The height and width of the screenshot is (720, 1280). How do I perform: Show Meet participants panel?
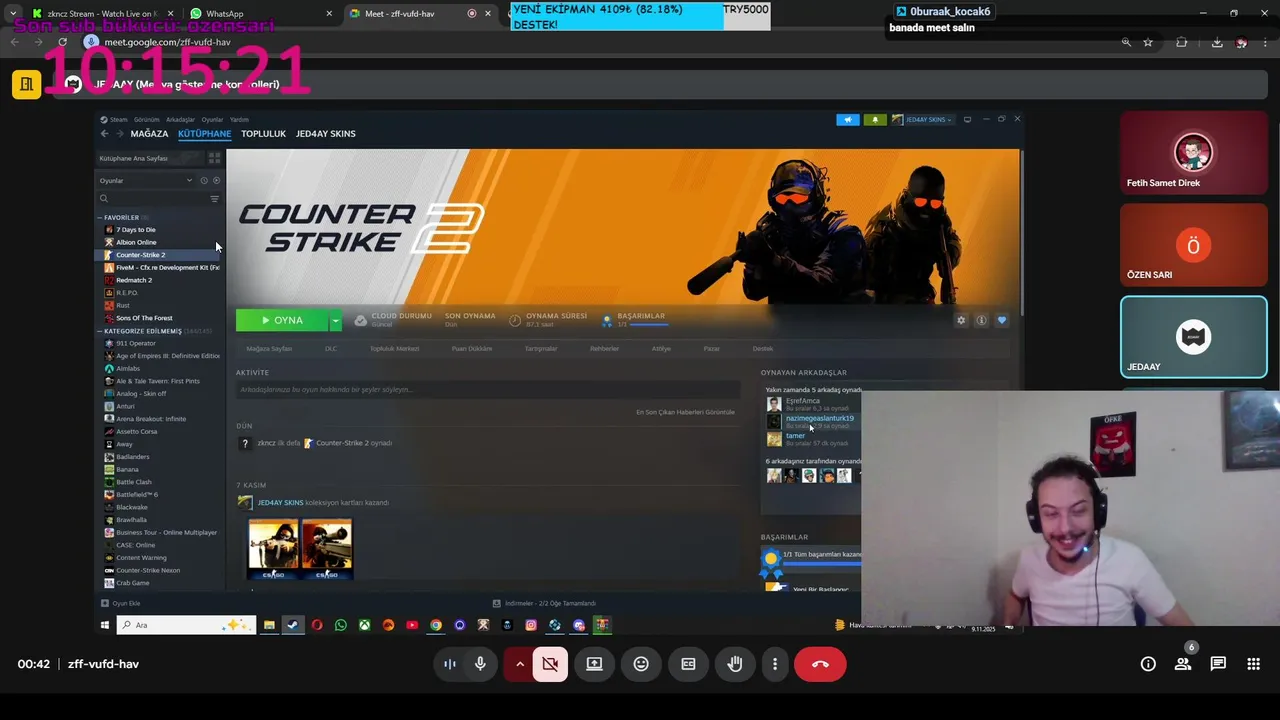pos(1183,664)
